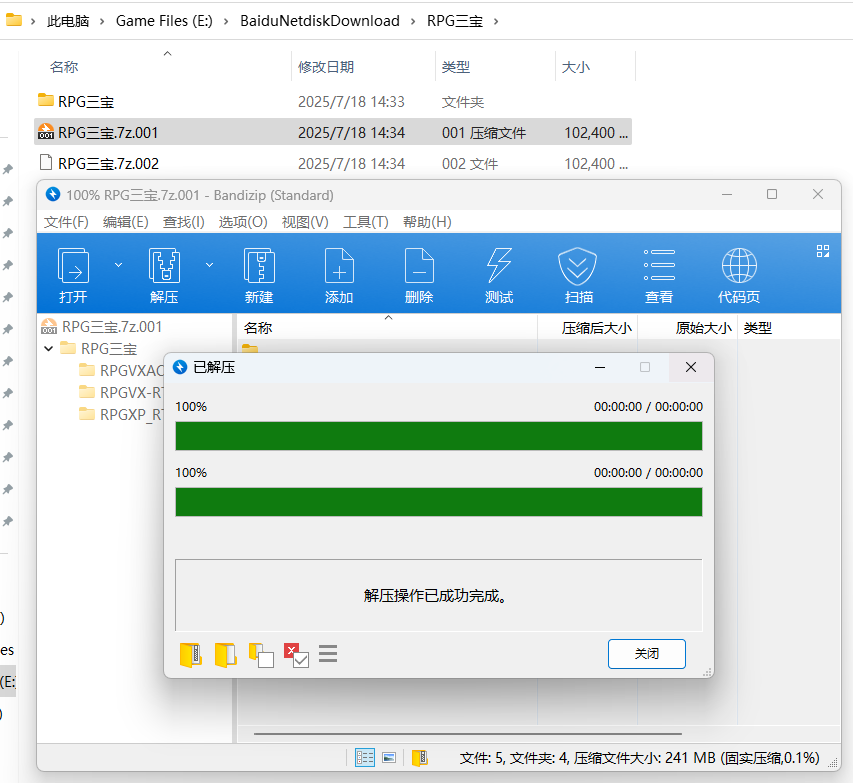Screen dimensions: 853x783
Task: Expand chevron after Game Files (E:) breadcrumb
Action: (x=226, y=22)
